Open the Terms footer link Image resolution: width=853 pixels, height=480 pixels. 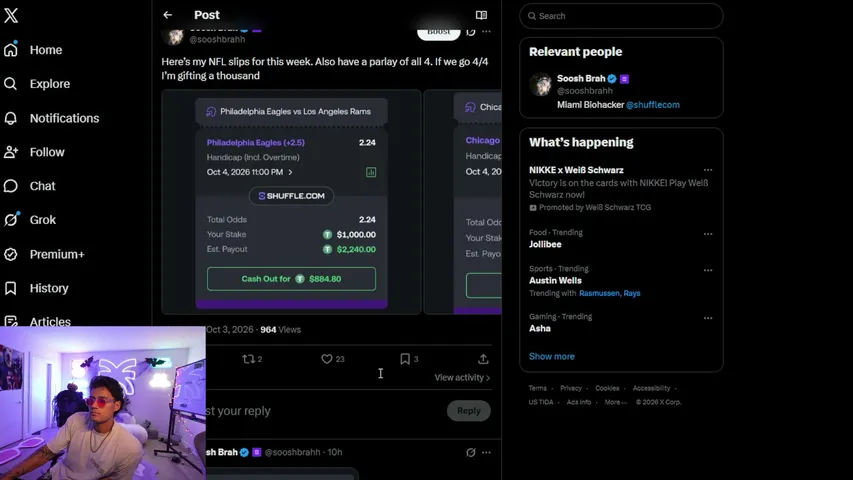point(537,389)
